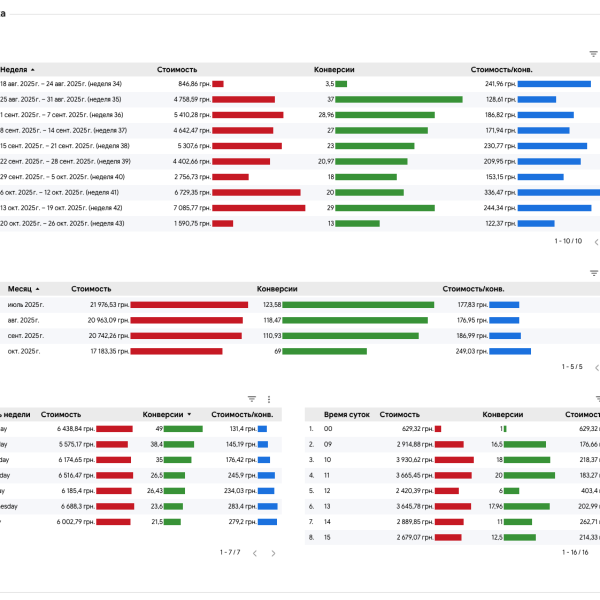Click green conversions bar for неделя 35
This screenshot has width=600, height=600.
pyautogui.click(x=412, y=100)
